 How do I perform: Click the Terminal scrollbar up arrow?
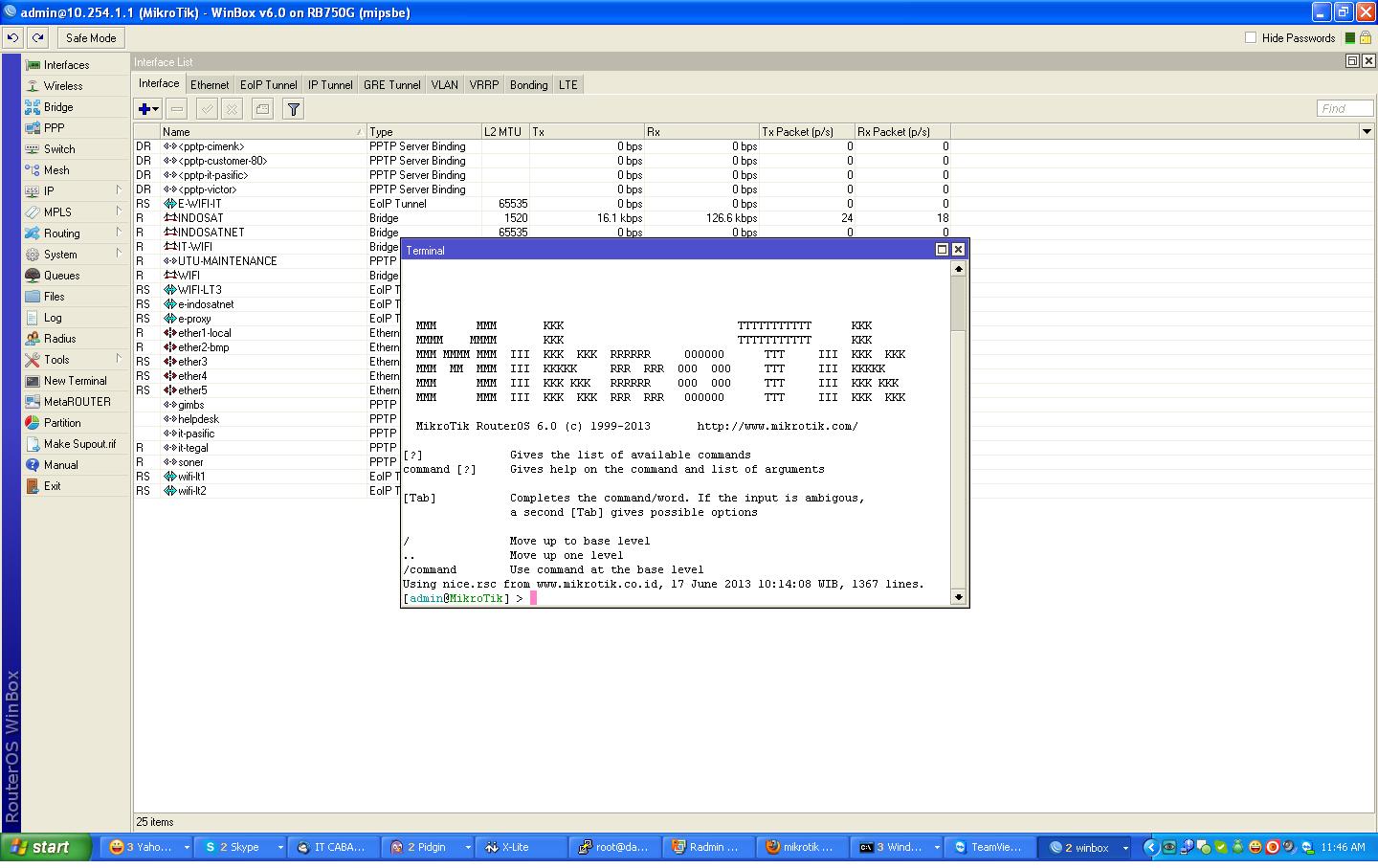(958, 269)
